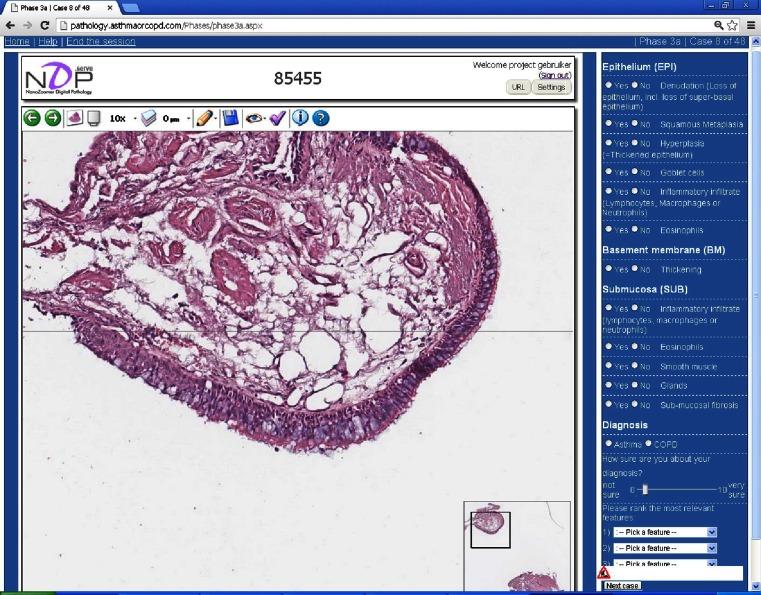
Task: Select the Phase 3a Case 8 browser tab
Action: 59,8
